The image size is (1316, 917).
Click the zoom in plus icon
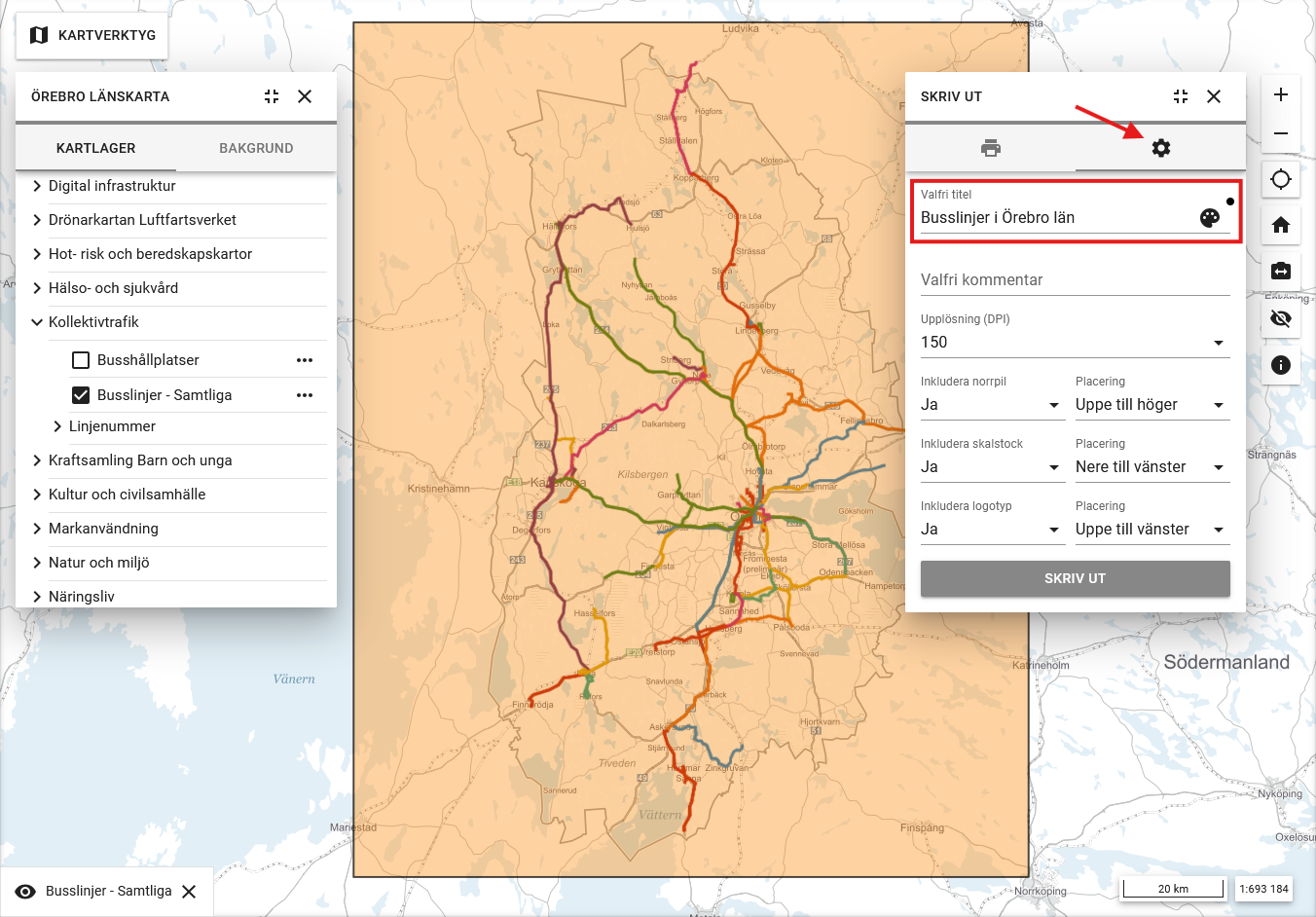click(x=1281, y=94)
